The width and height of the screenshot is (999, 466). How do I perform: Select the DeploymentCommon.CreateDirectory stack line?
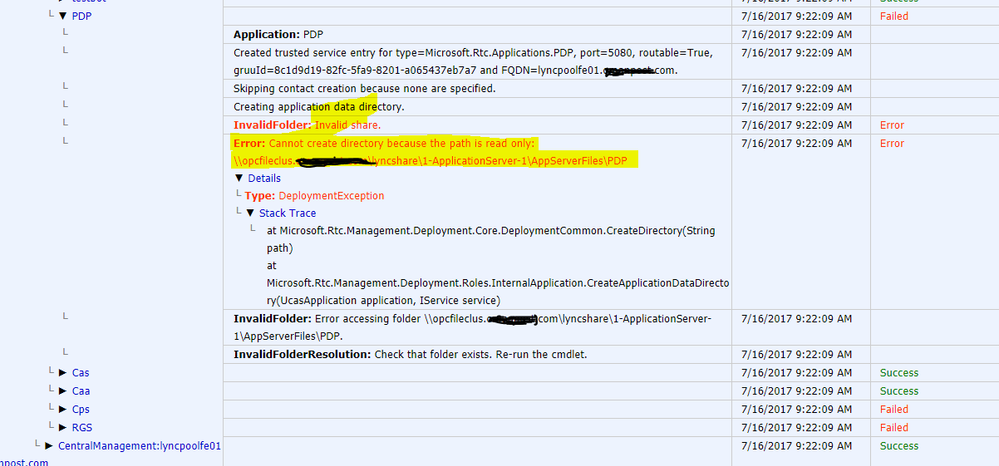[491, 239]
